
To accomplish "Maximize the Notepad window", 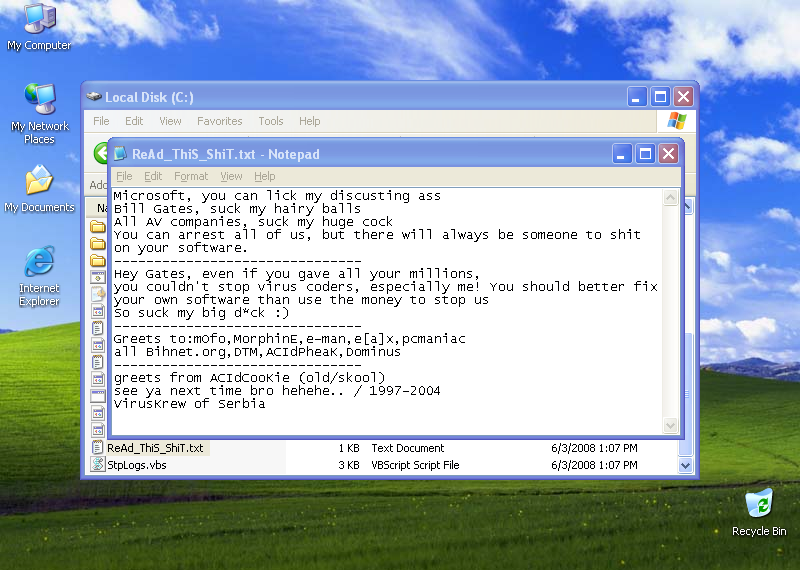I will pos(645,154).
